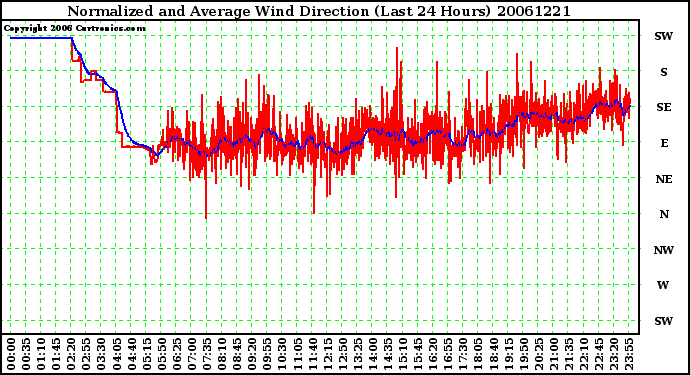
Task: Click the 11:40 time axis label
Action: point(312,354)
